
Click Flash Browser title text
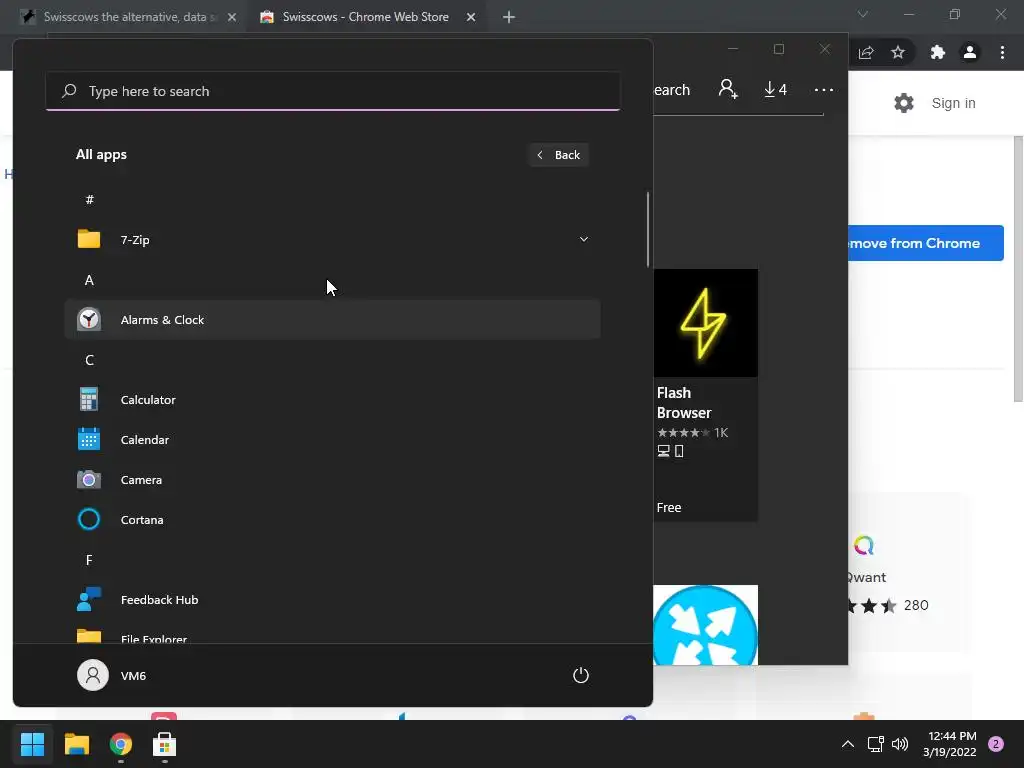(x=684, y=403)
